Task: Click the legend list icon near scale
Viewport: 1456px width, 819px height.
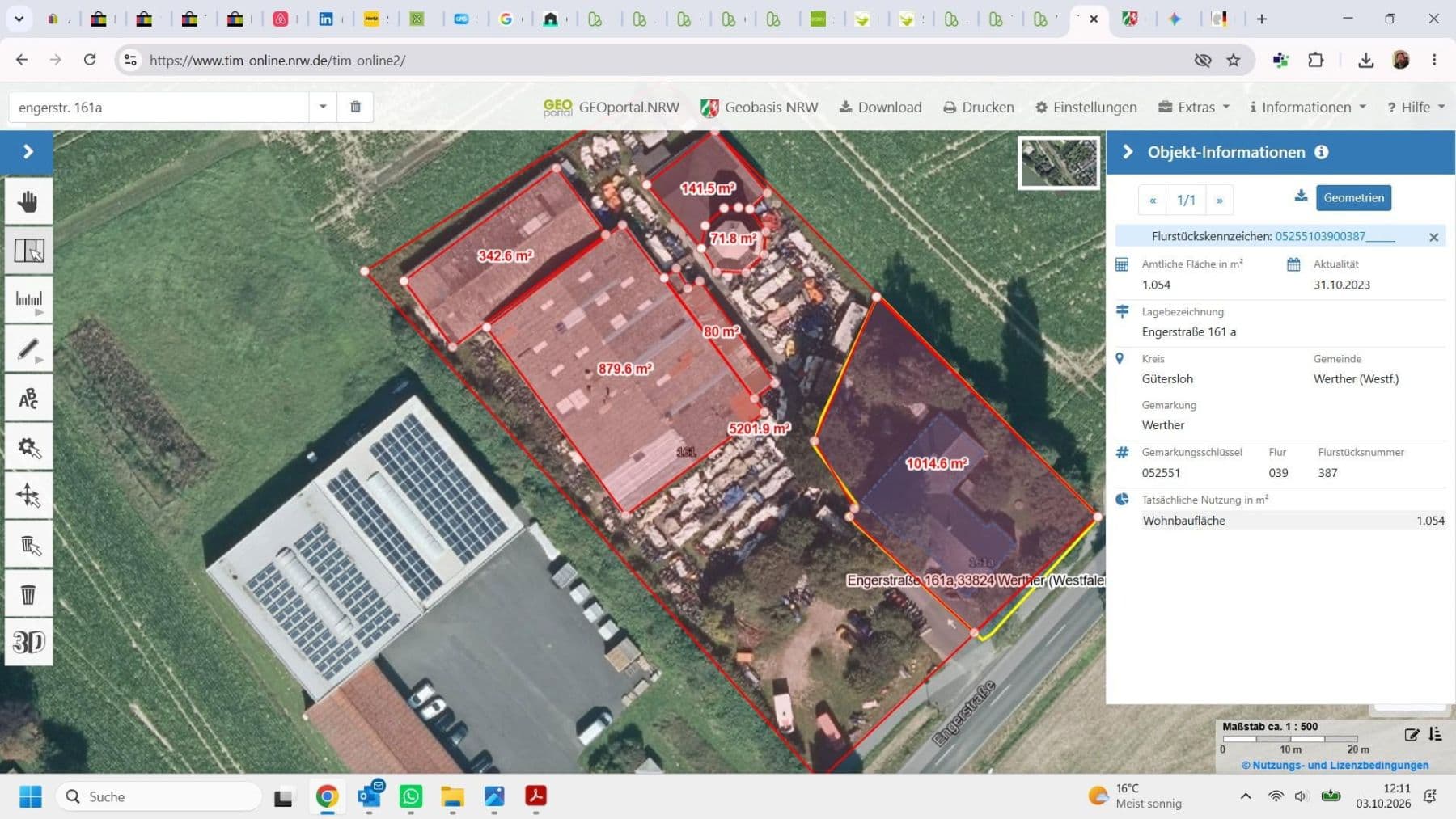Action: click(1436, 734)
